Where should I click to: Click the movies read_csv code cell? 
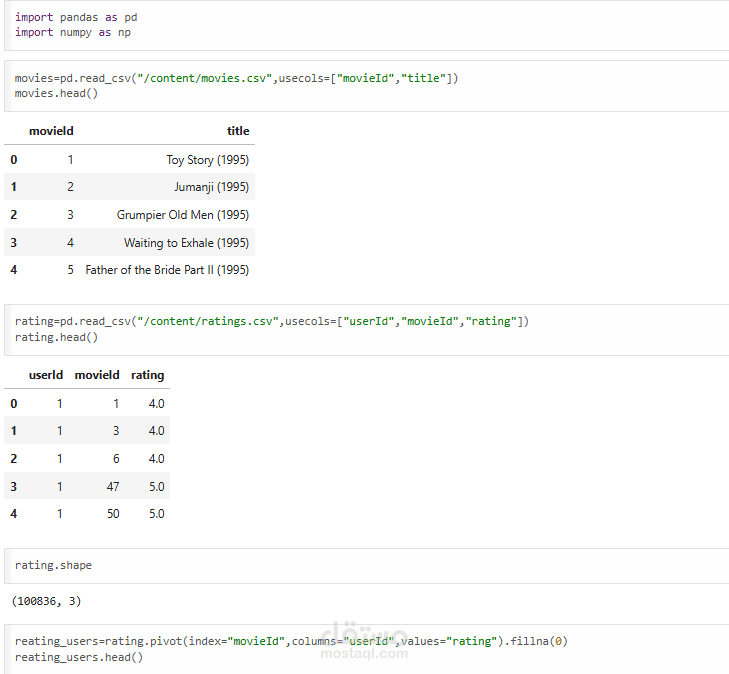tap(367, 86)
